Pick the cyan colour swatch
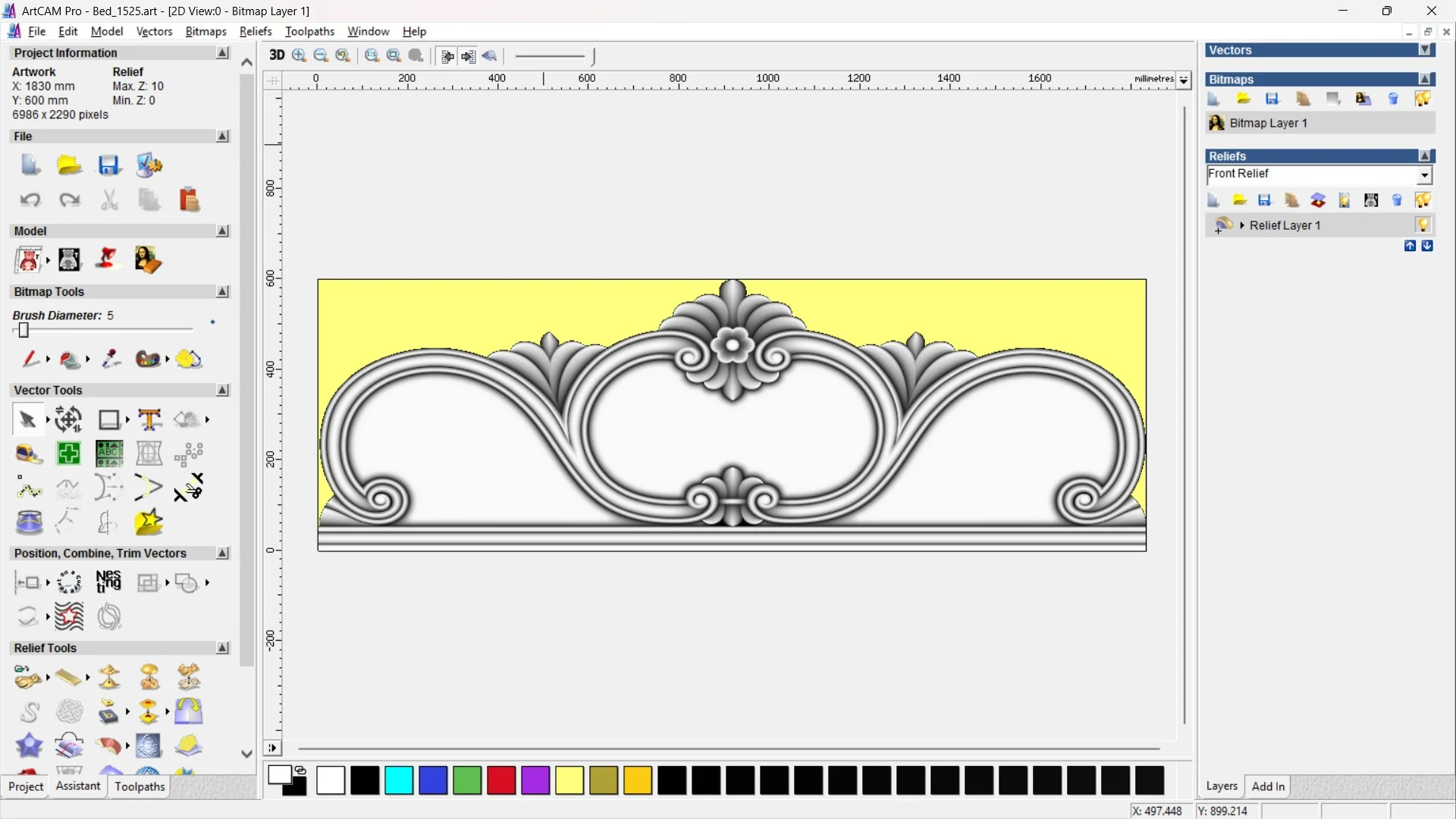 [398, 780]
